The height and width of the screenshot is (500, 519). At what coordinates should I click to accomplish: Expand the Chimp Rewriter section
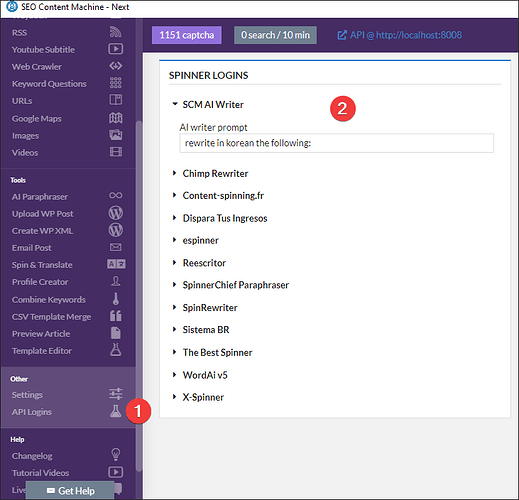[174, 173]
